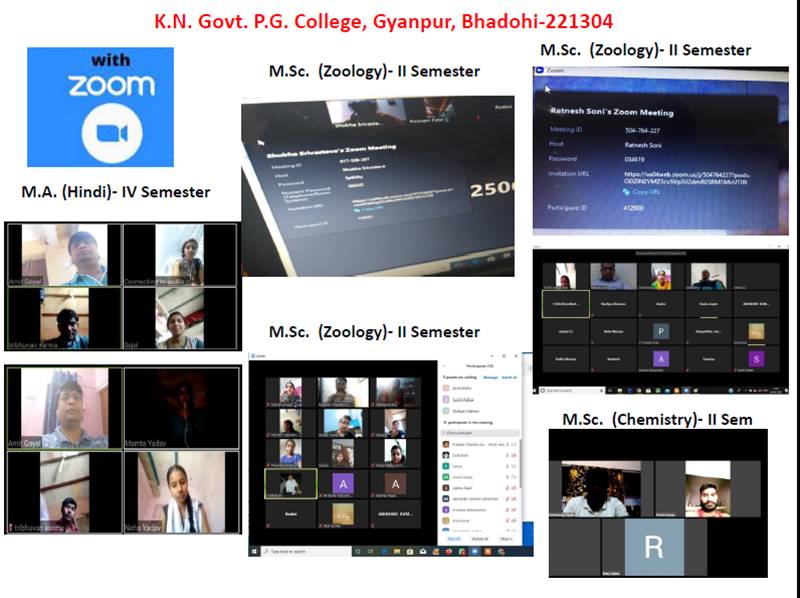Select video of man in light-blue shirt
800x598 pixels.
[x=613, y=276]
